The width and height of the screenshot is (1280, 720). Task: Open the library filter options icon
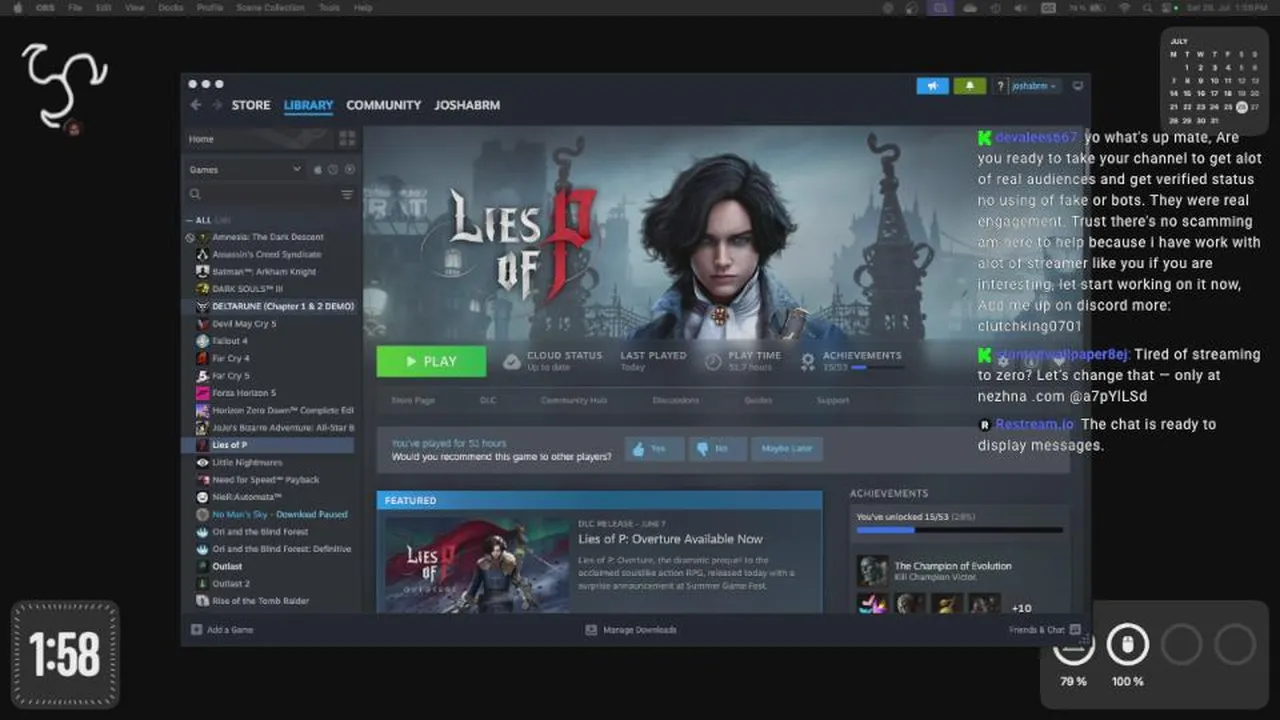347,195
